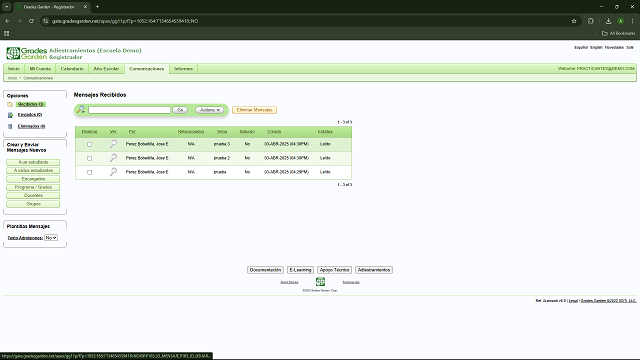Open the Chrome three-dot menu
Image resolution: width=640 pixels, height=360 pixels.
[633, 21]
